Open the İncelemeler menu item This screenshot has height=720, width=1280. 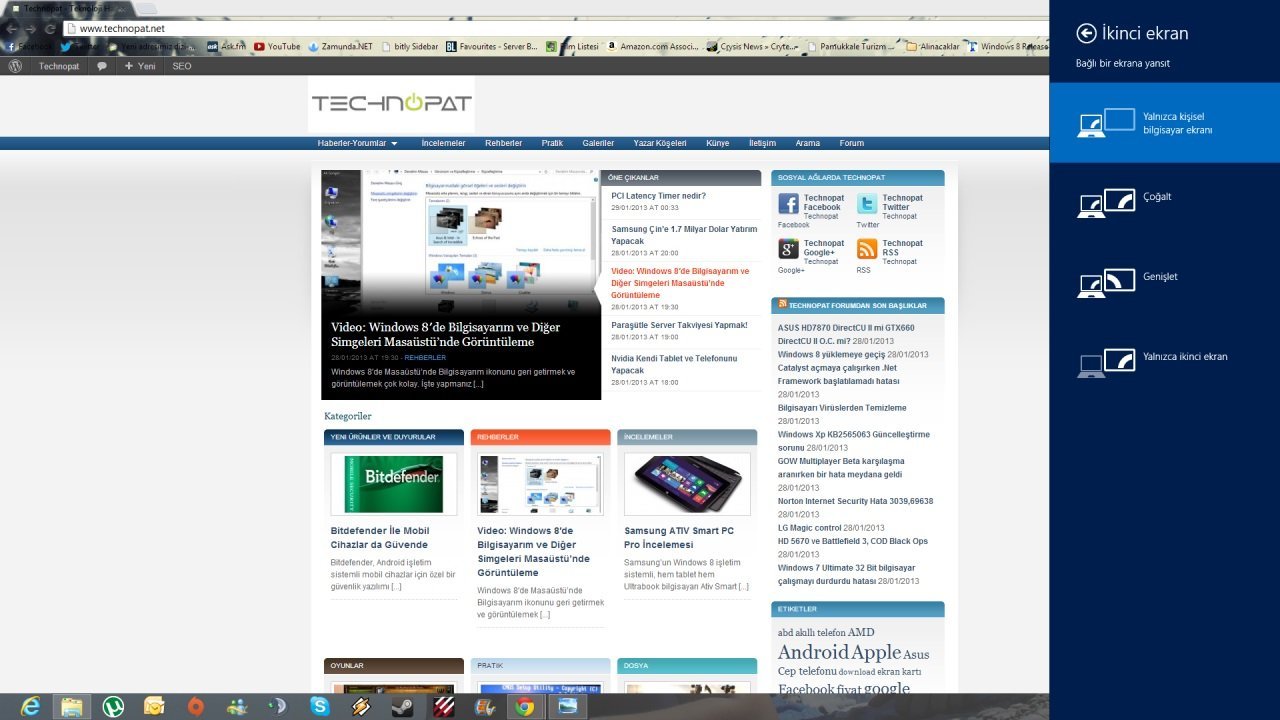[443, 143]
